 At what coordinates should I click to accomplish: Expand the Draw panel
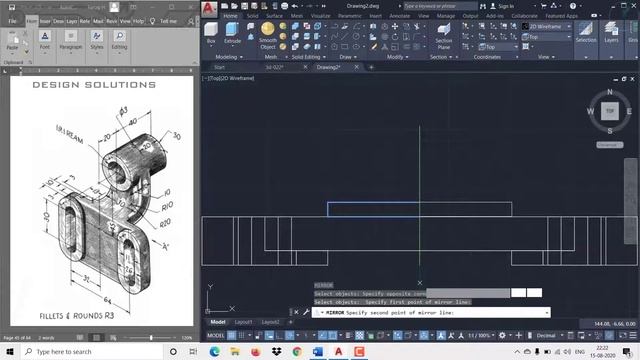348,57
